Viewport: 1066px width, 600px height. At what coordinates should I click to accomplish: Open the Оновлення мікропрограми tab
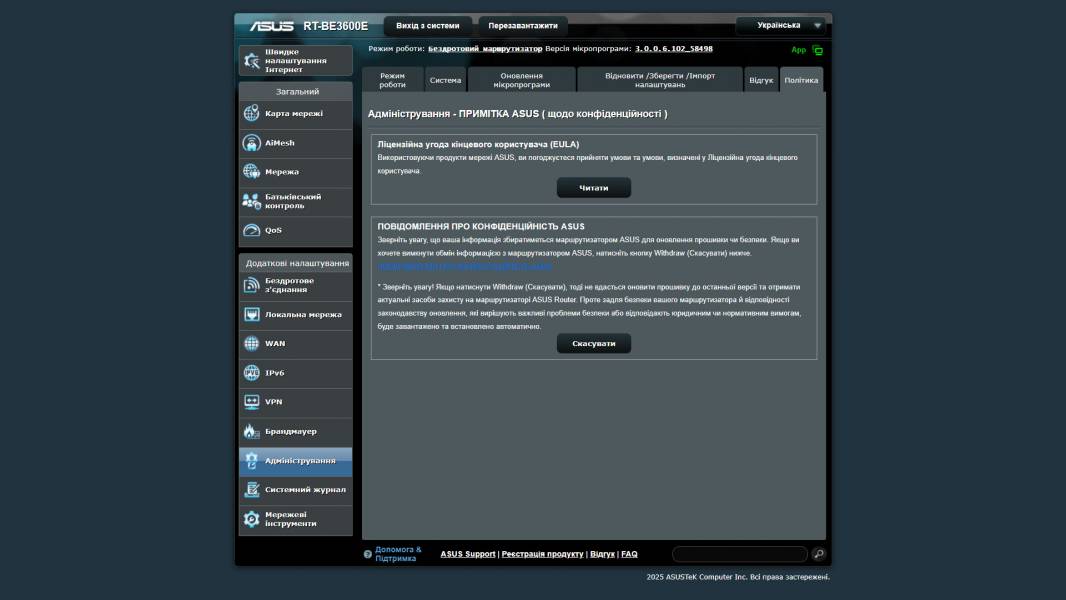coord(521,80)
